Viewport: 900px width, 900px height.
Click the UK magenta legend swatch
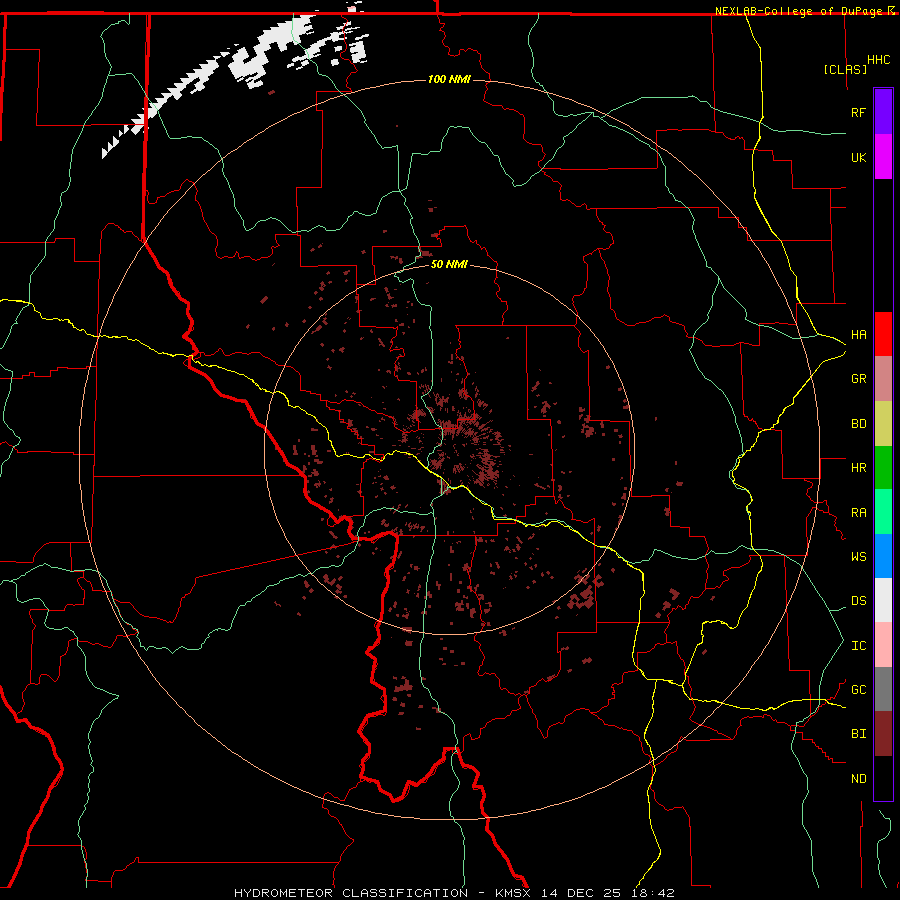pyautogui.click(x=883, y=157)
